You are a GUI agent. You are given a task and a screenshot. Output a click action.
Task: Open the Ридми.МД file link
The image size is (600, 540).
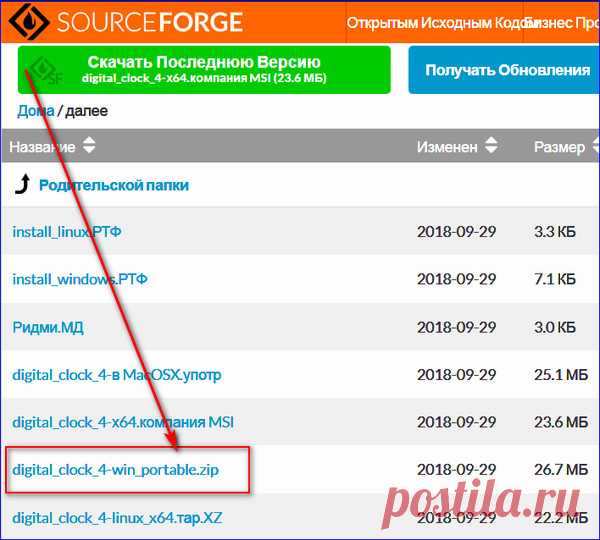pyautogui.click(x=48, y=328)
